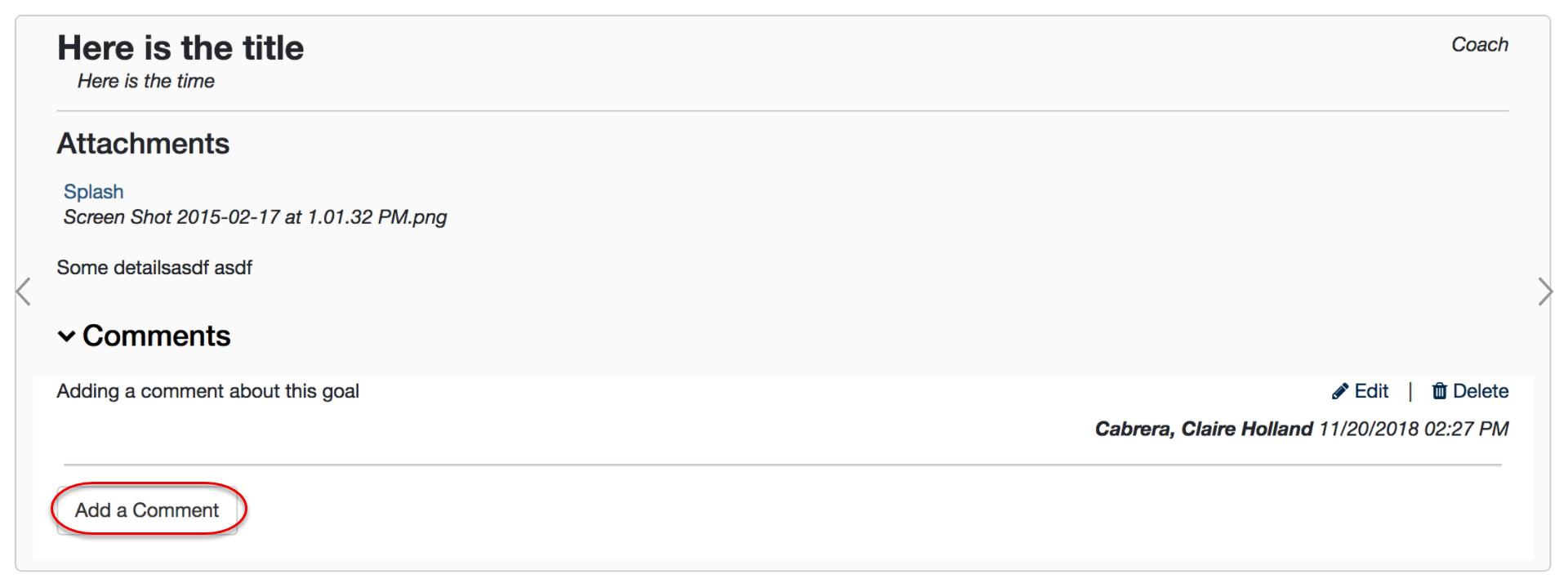Click the subtitle "Here is the time"
The image size is (1568, 583).
point(146,82)
